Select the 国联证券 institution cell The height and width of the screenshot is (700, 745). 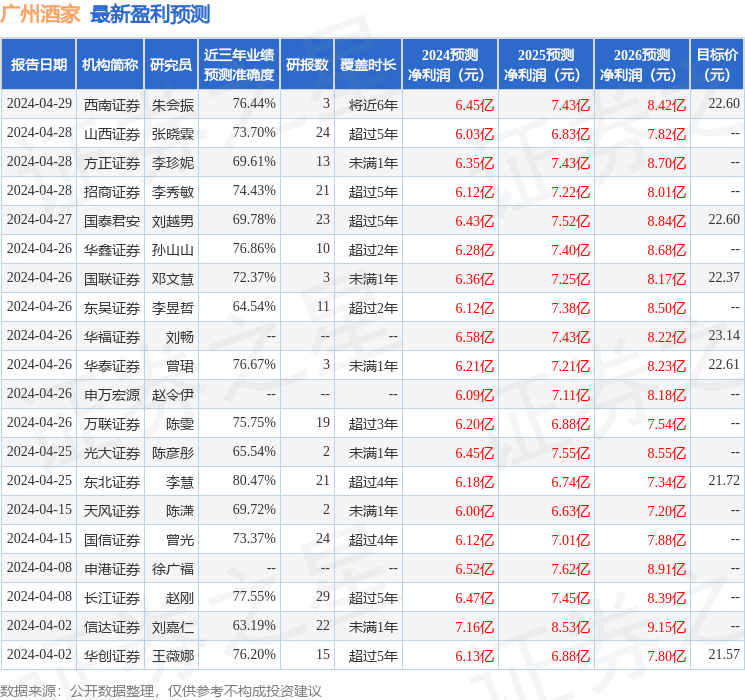112,279
